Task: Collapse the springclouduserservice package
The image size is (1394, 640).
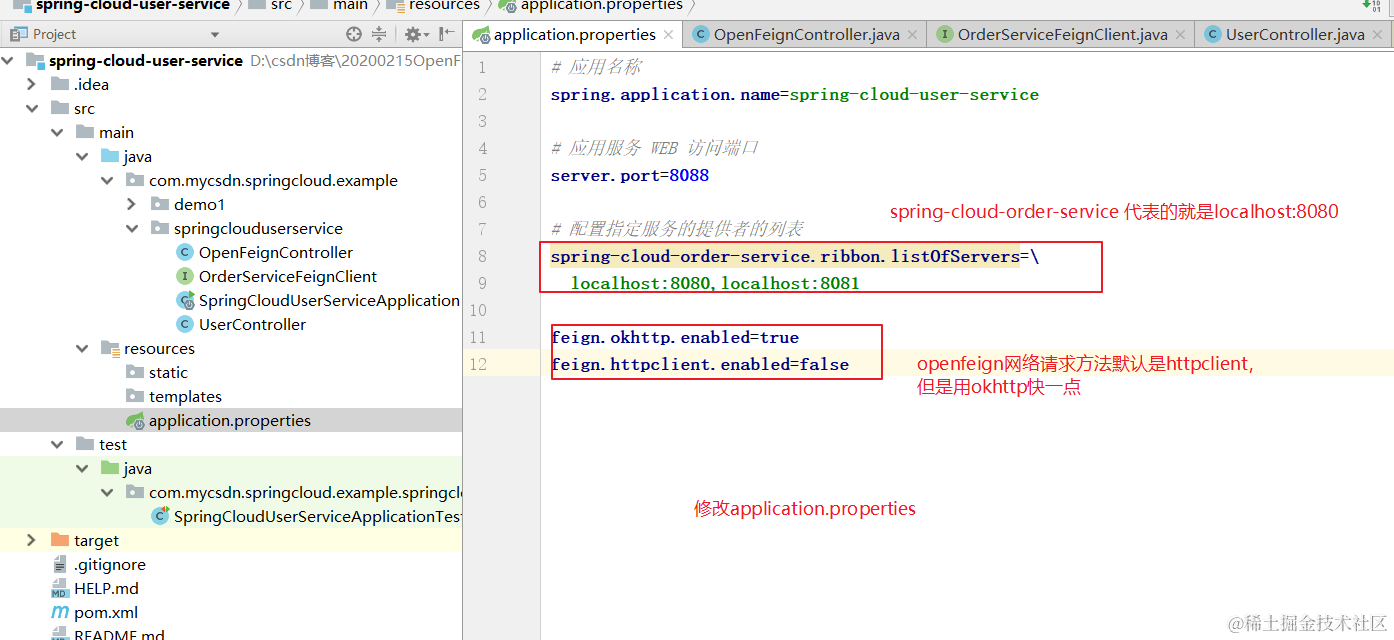Action: (x=132, y=228)
